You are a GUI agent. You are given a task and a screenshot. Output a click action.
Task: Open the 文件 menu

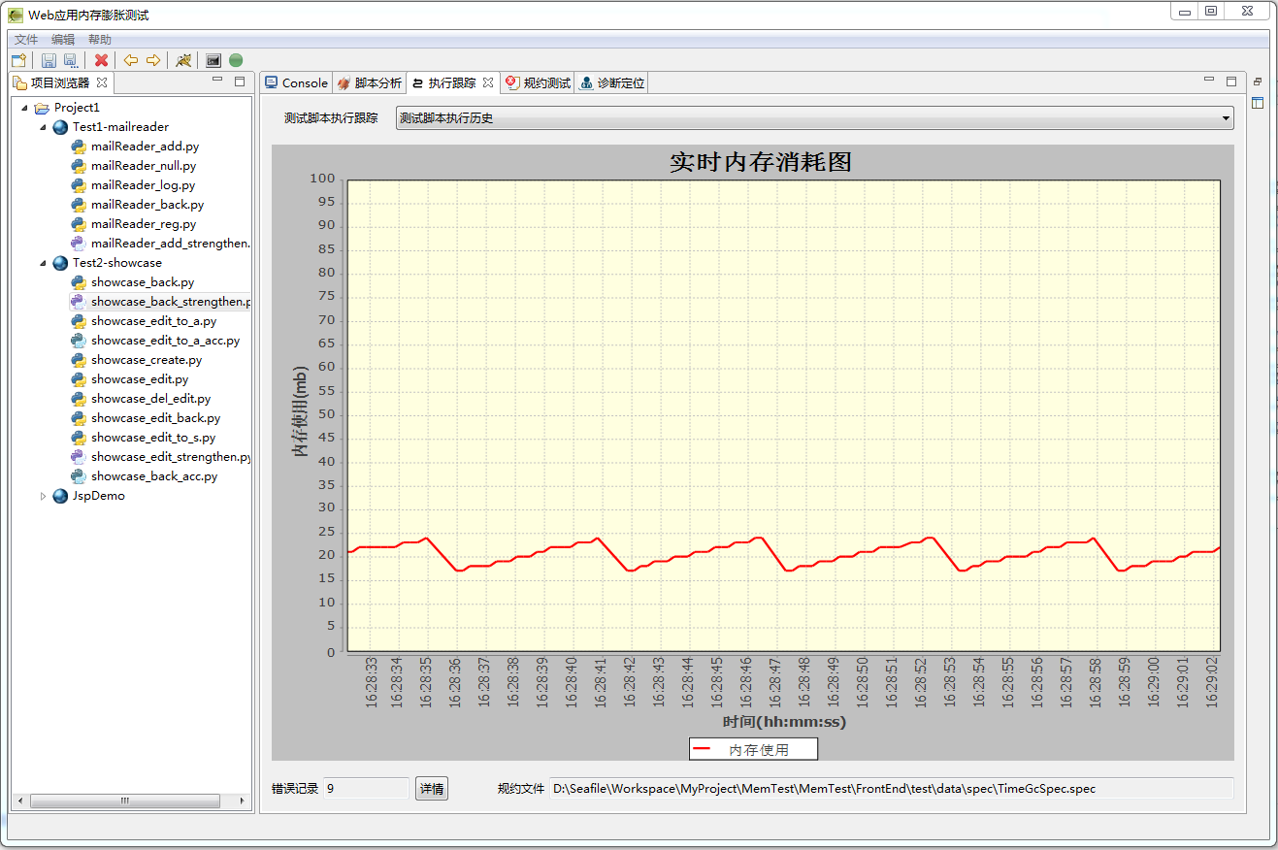click(26, 39)
